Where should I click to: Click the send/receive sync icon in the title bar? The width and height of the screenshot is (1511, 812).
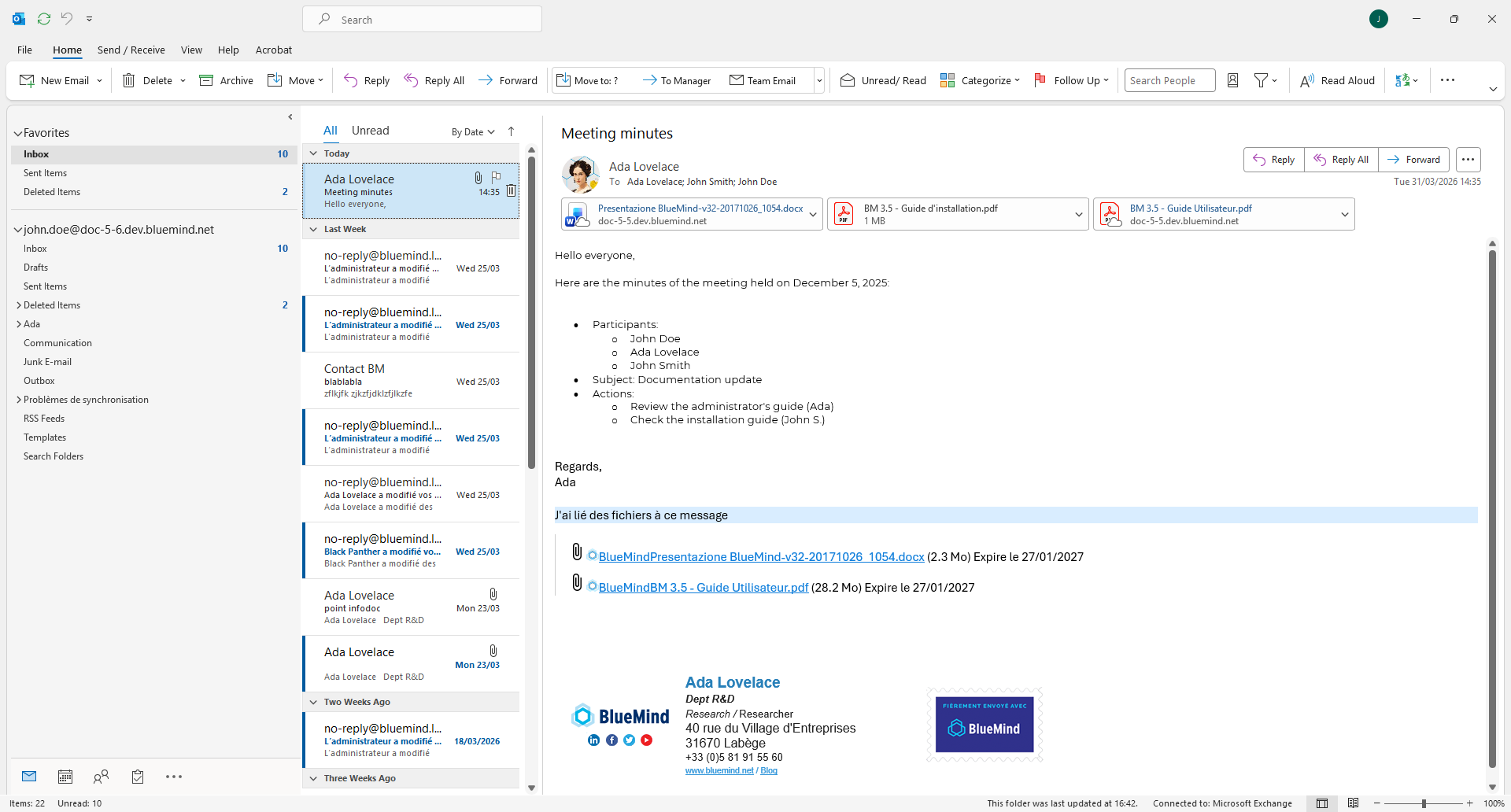[44, 19]
